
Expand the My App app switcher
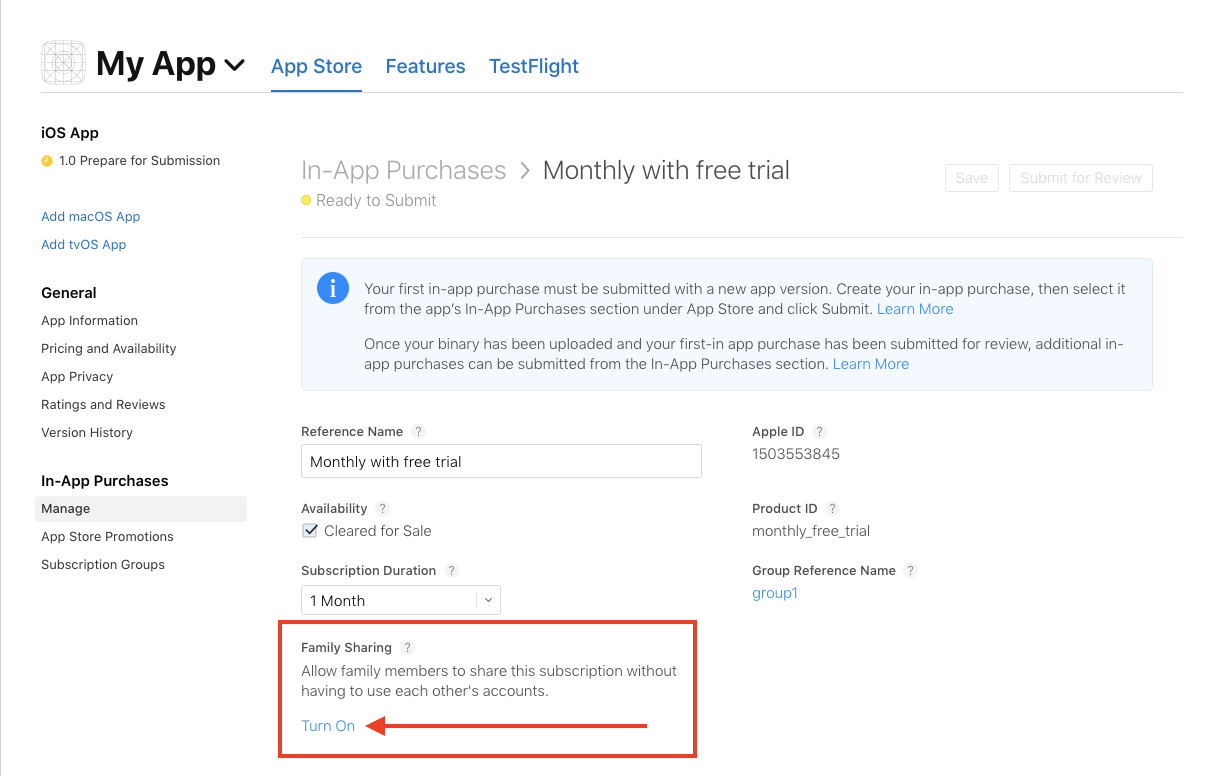point(234,64)
